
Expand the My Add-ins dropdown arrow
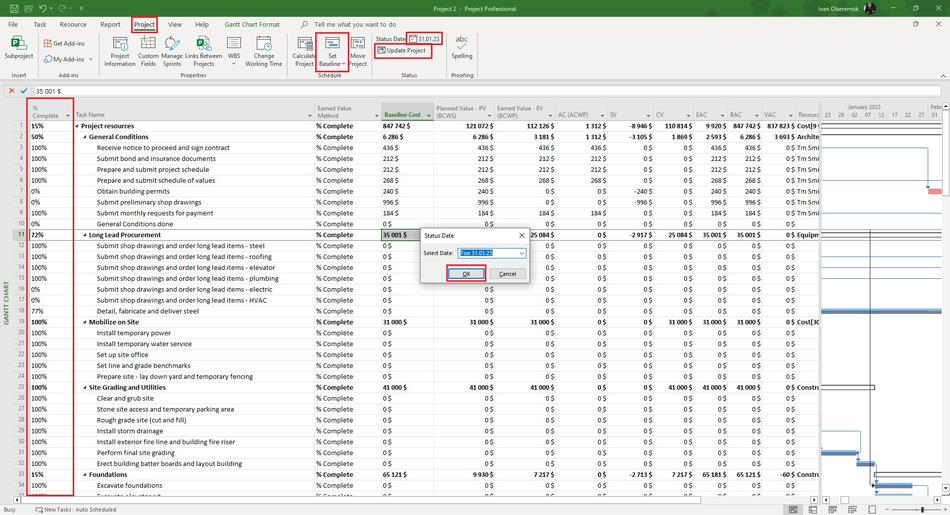(x=91, y=59)
